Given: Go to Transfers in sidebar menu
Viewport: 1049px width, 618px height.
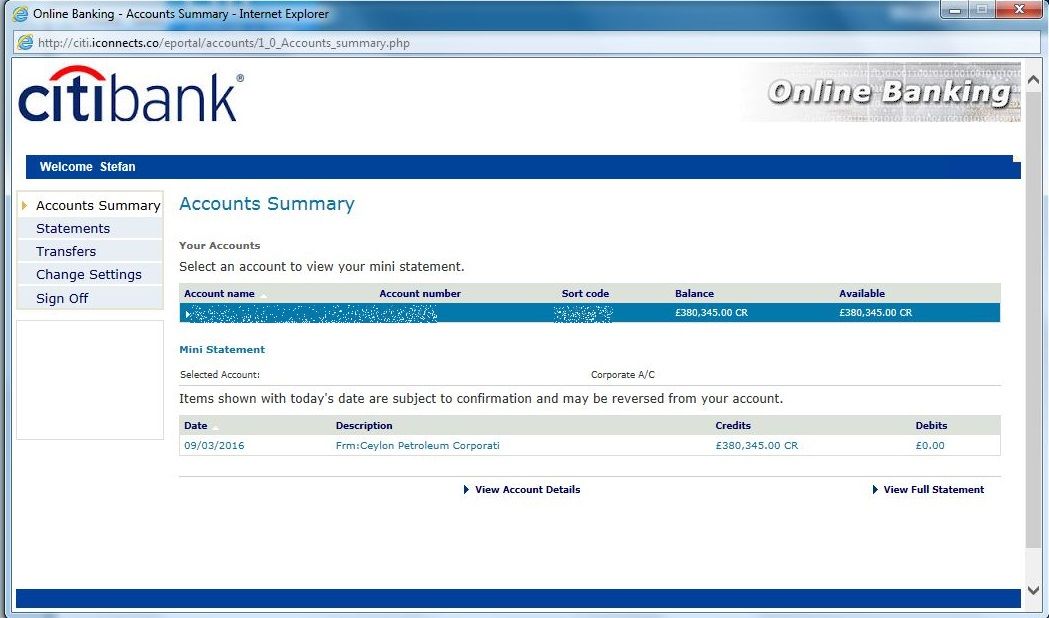Looking at the screenshot, I should 66,251.
